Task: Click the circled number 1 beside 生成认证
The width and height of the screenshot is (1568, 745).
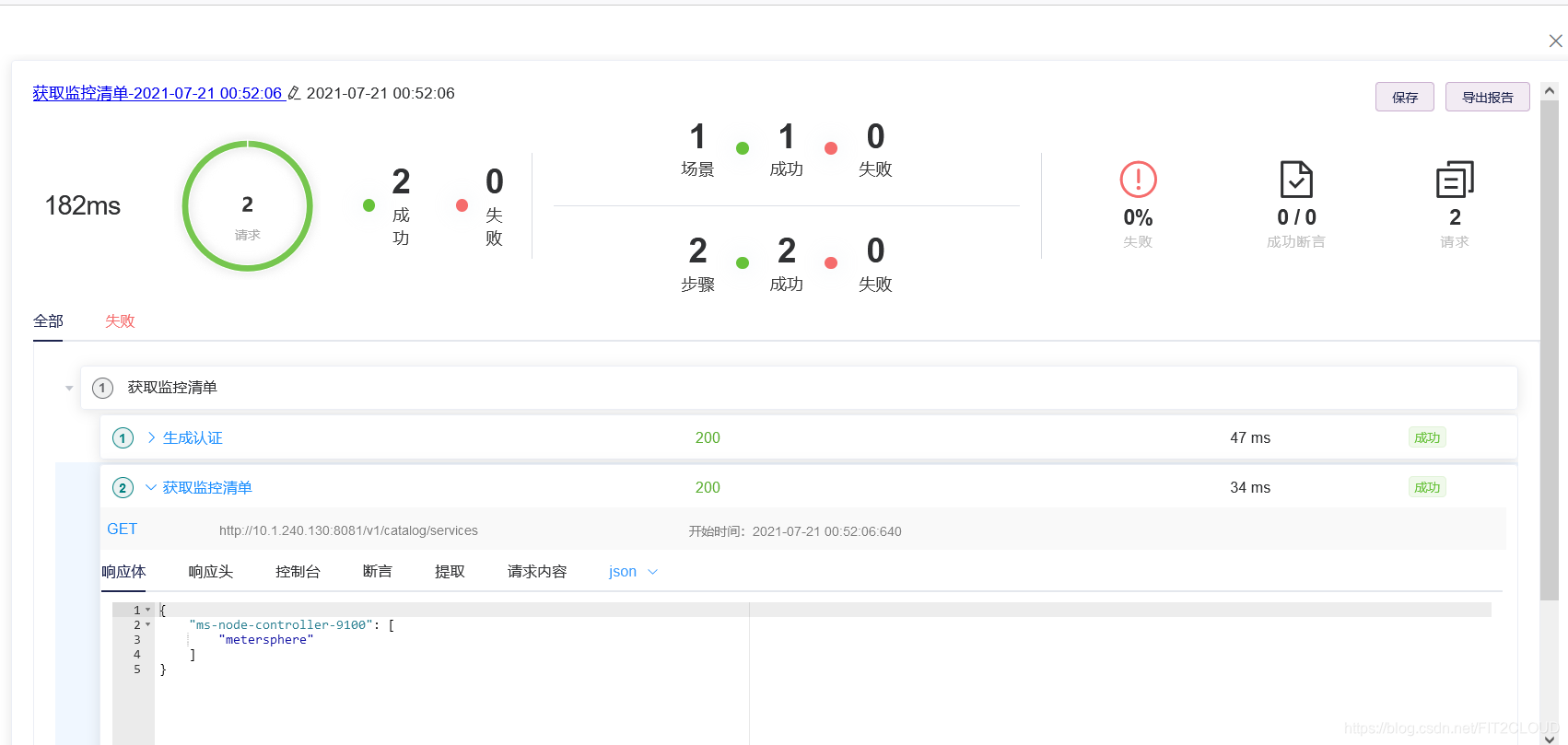Action: pyautogui.click(x=123, y=438)
